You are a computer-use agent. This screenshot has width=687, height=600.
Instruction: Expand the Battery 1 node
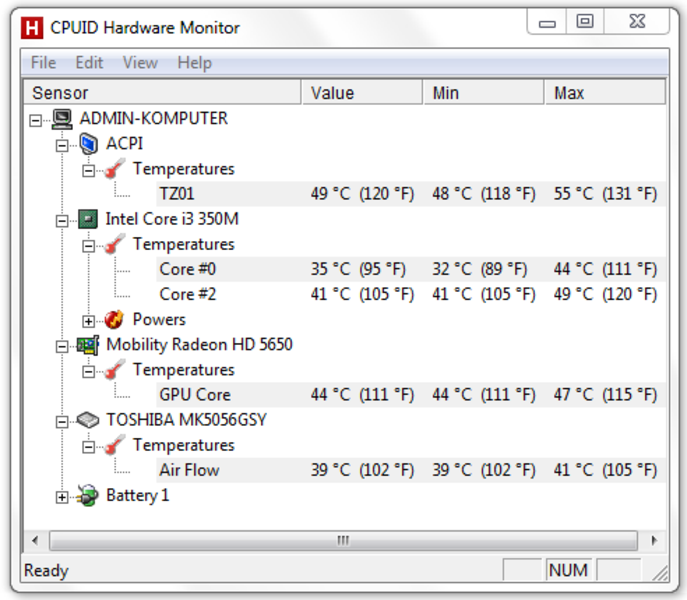point(62,497)
